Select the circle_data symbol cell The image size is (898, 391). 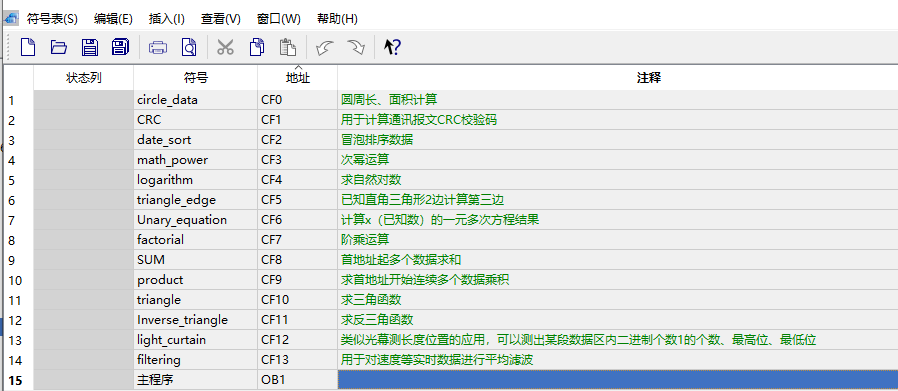pyautogui.click(x=195, y=100)
